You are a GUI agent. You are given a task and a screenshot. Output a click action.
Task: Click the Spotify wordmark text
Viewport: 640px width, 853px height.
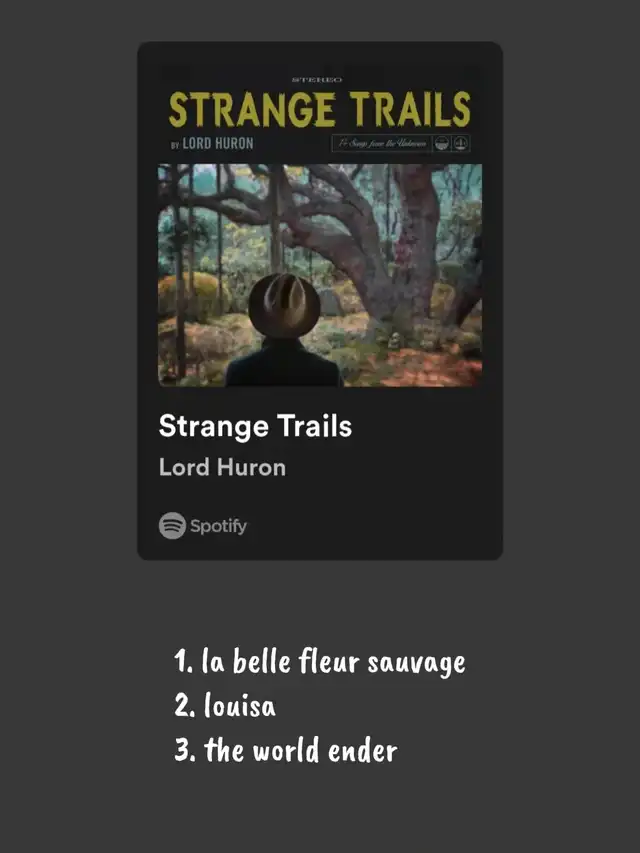coord(218,526)
